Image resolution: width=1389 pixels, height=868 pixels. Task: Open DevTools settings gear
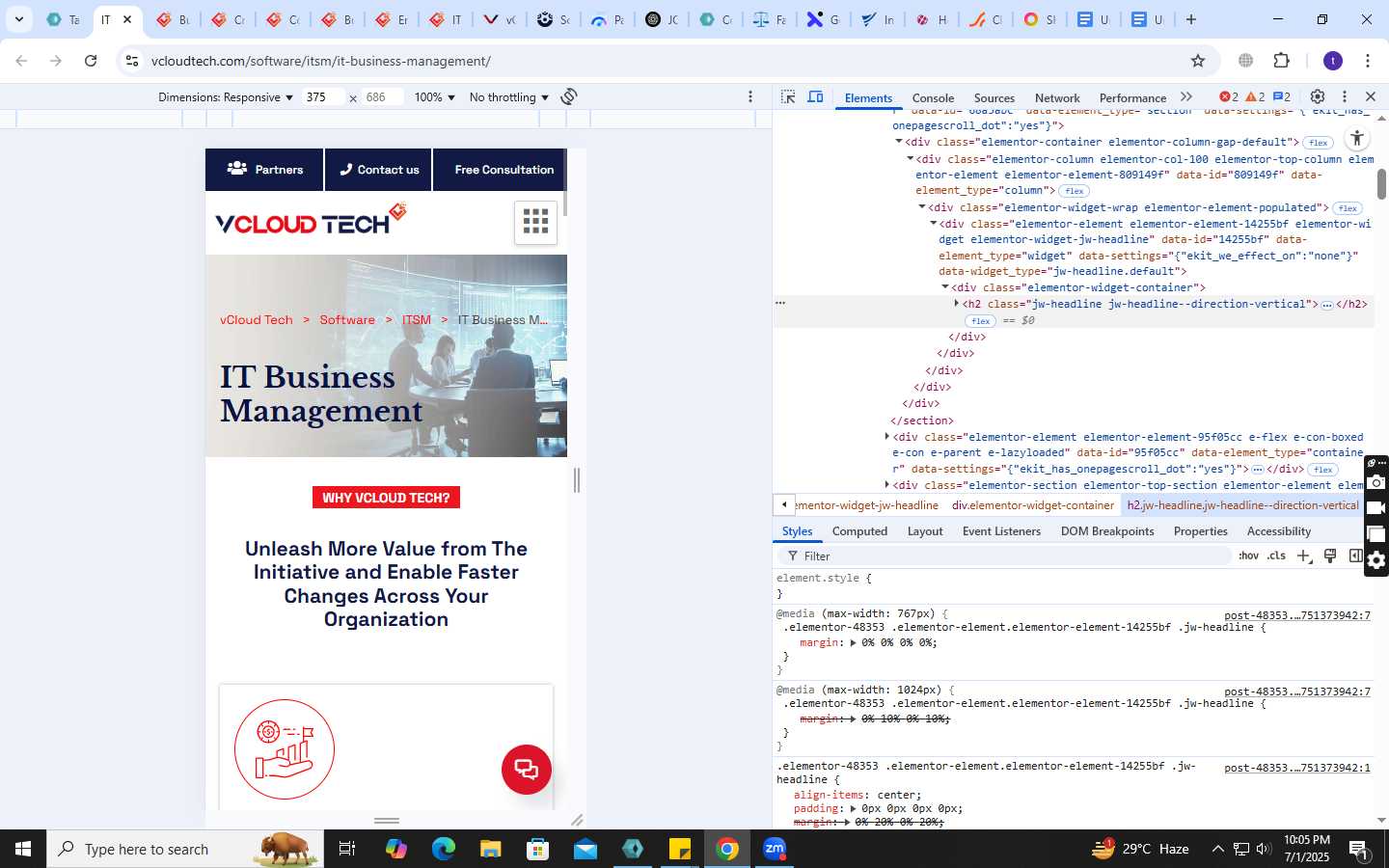1317,96
